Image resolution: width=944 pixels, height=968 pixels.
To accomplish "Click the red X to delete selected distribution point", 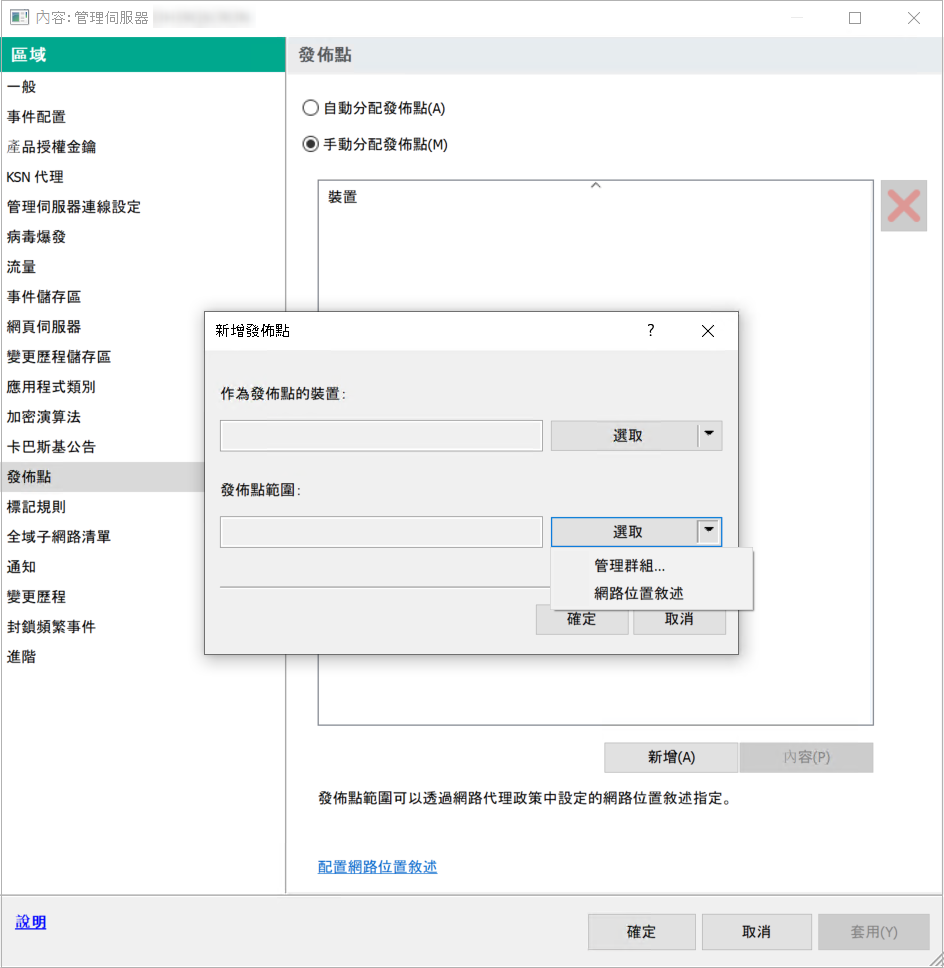I will [902, 205].
